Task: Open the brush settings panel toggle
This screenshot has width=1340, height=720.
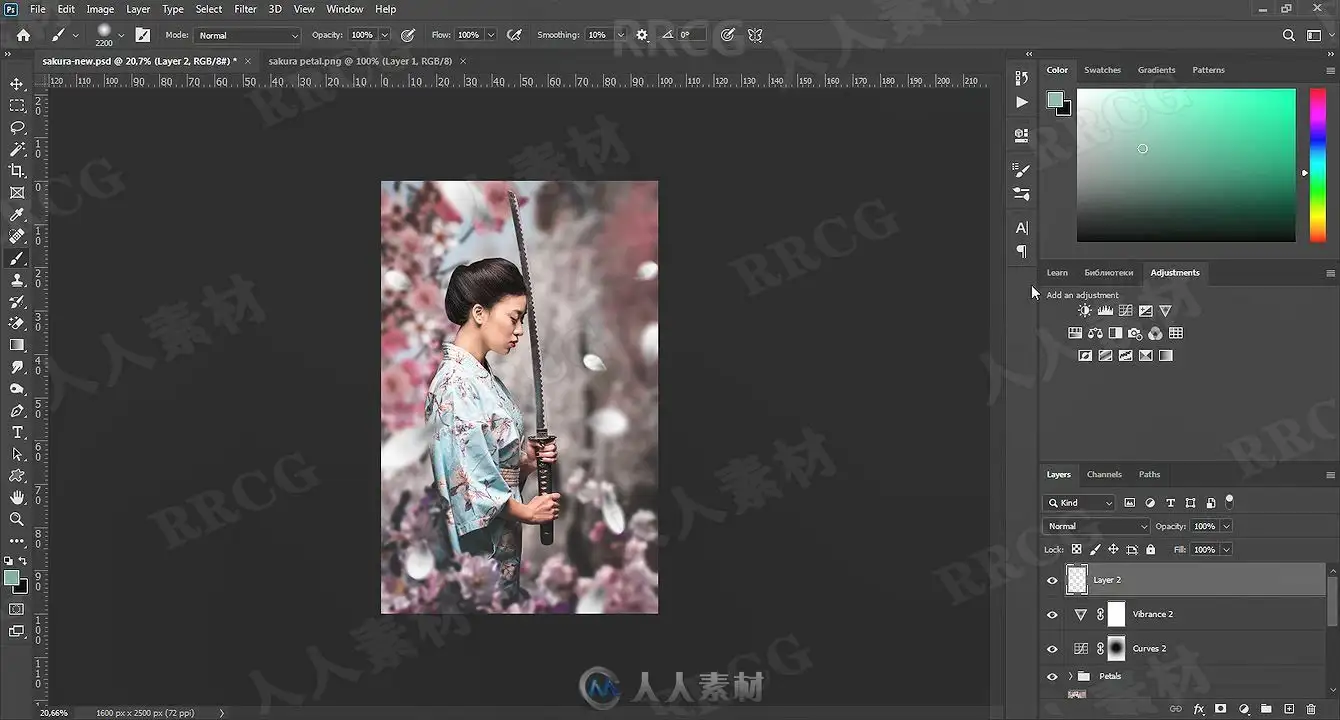Action: click(143, 35)
